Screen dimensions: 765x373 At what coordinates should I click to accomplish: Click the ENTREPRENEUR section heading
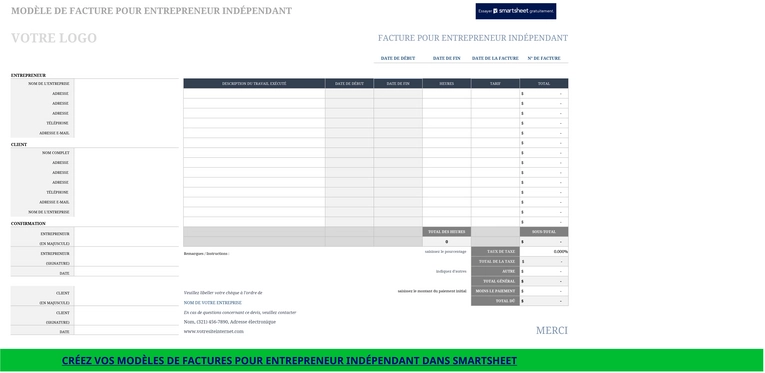[28, 76]
